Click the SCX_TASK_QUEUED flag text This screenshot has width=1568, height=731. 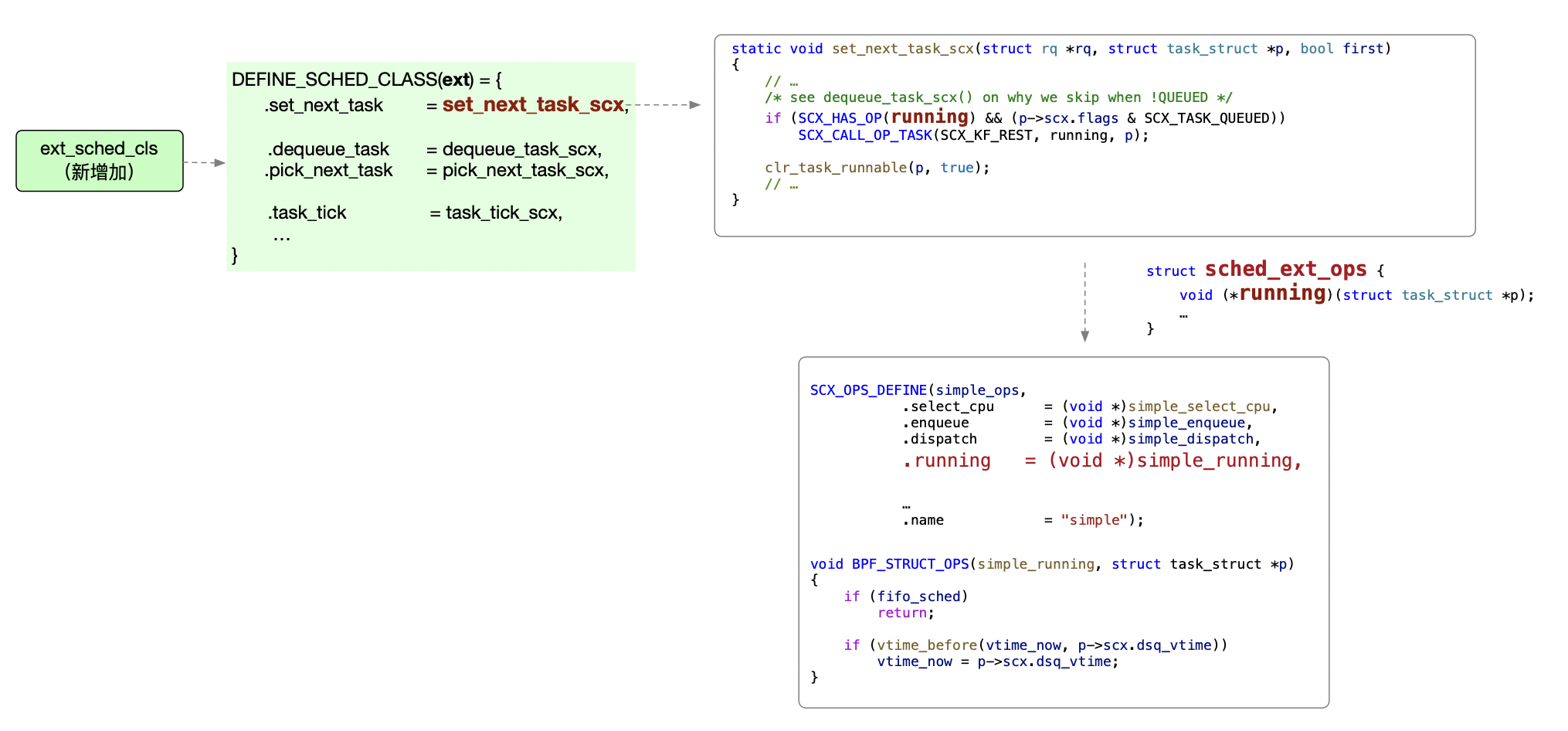tap(1207, 118)
